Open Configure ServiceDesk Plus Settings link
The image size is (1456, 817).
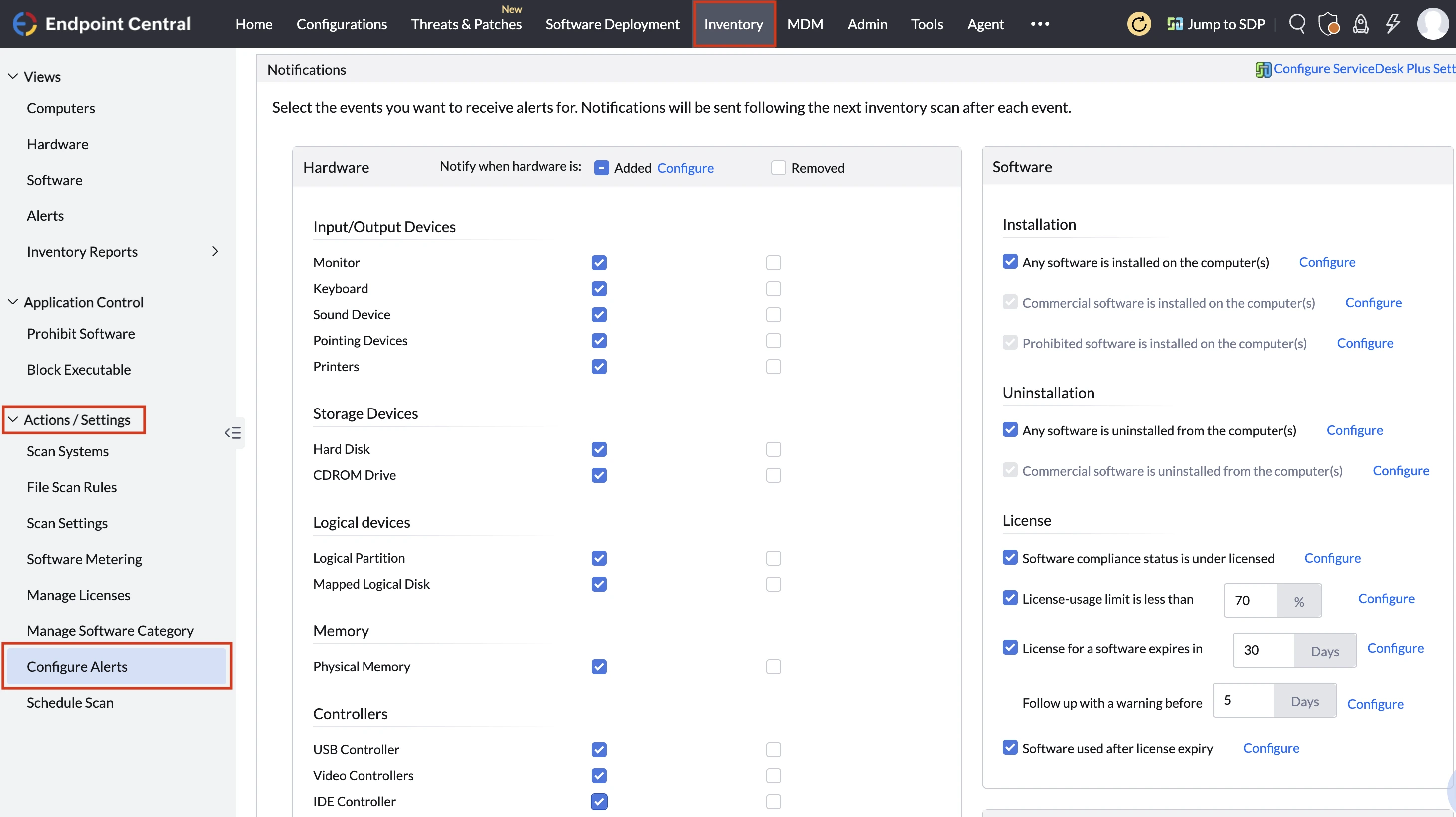point(1364,69)
